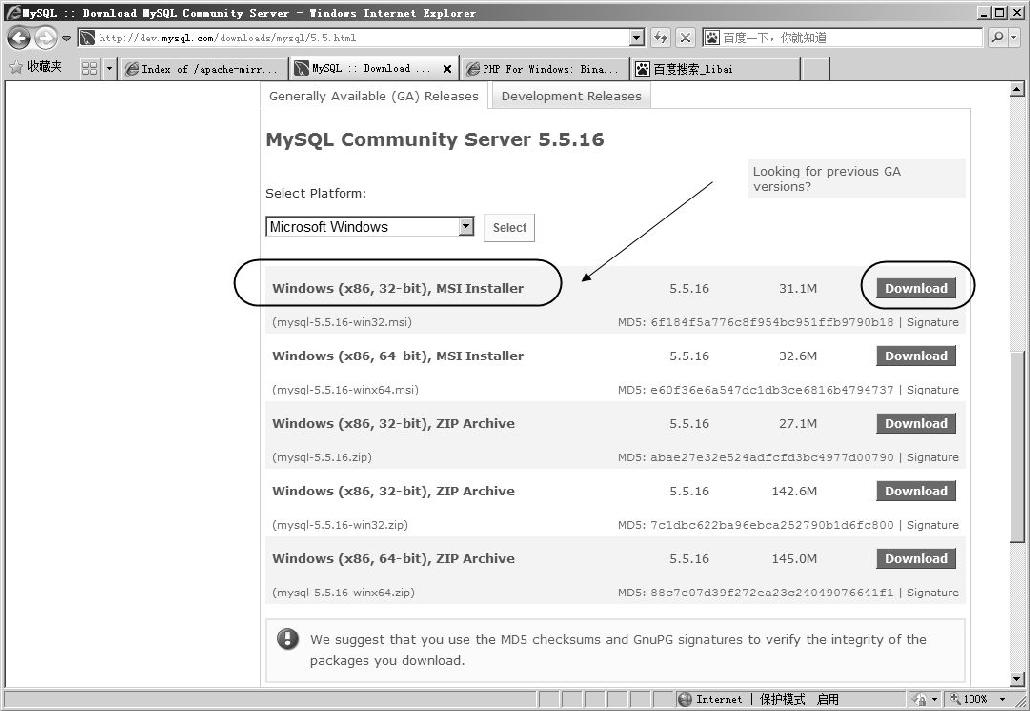
Task: Click the Stop loading X icon
Action: (685, 37)
